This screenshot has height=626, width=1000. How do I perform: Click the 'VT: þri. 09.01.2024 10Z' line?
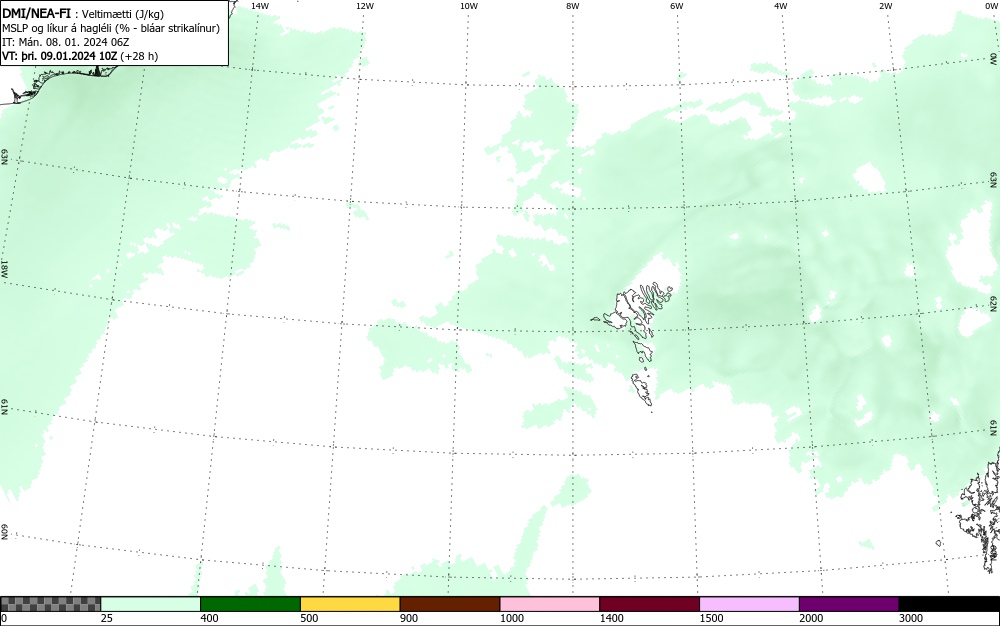(80, 56)
